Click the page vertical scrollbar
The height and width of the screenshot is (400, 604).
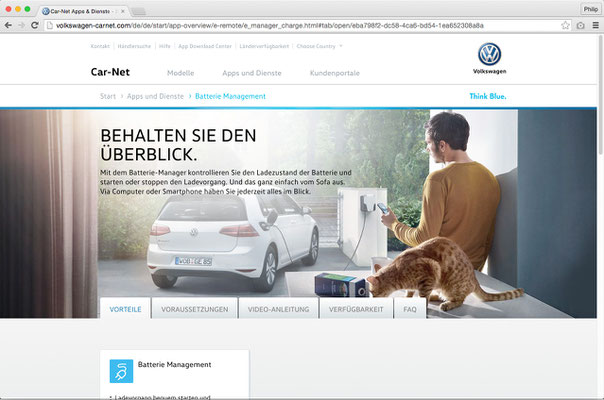601,94
